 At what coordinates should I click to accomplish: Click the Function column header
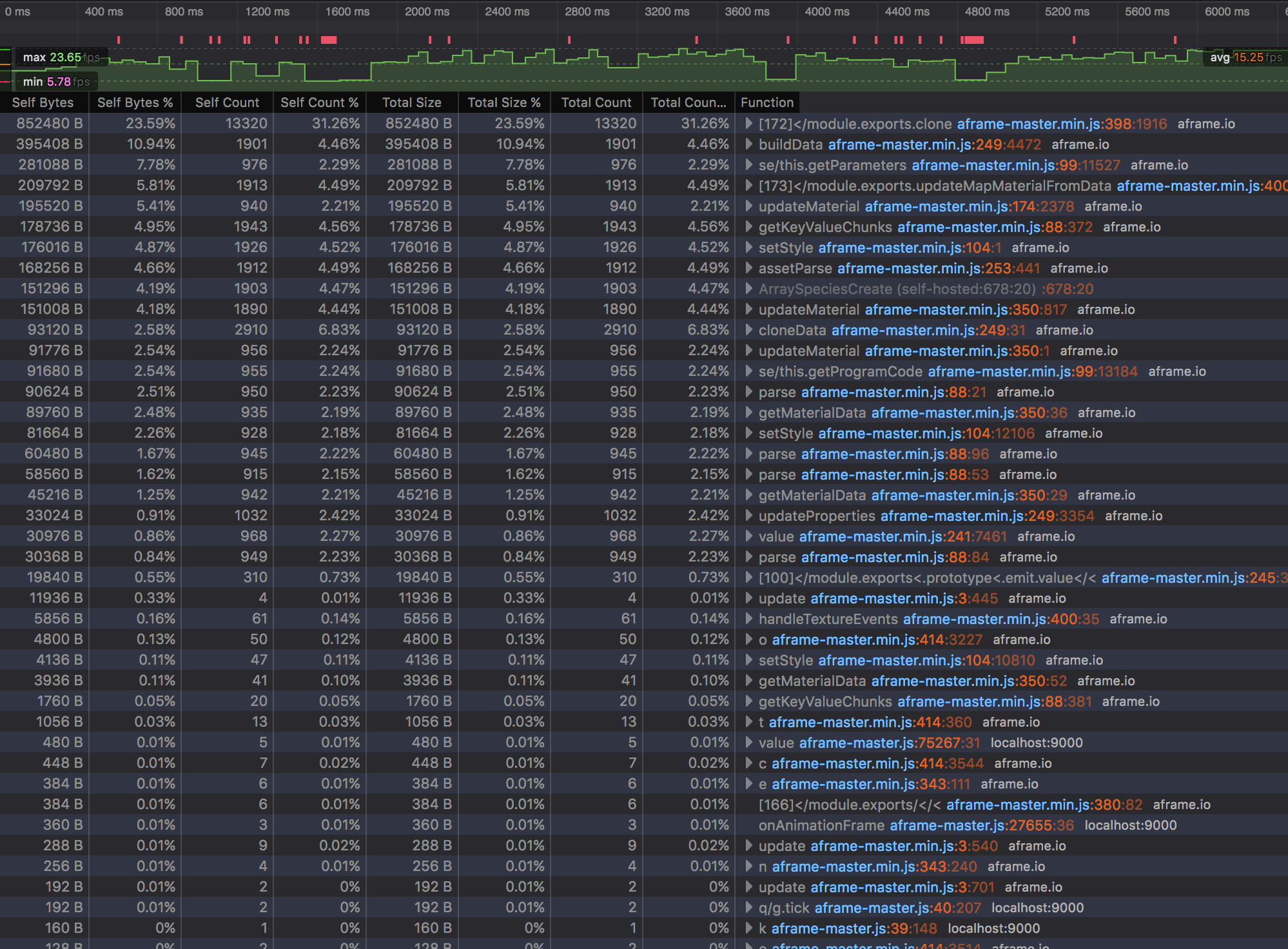[766, 103]
